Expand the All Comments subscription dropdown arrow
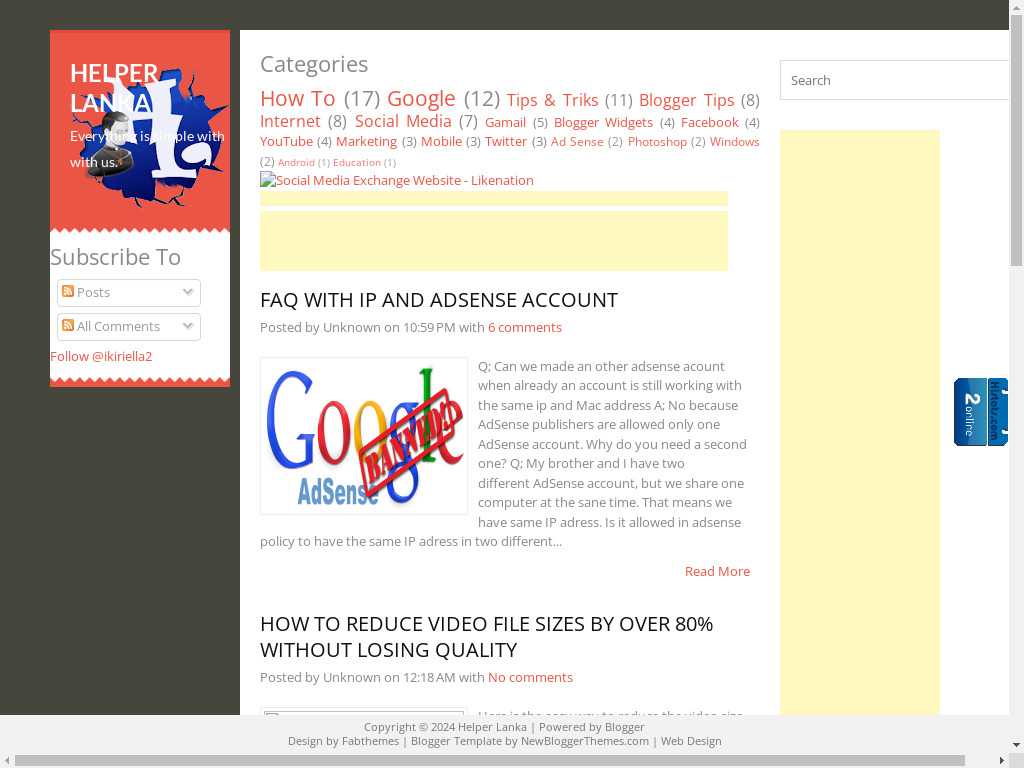 [188, 326]
